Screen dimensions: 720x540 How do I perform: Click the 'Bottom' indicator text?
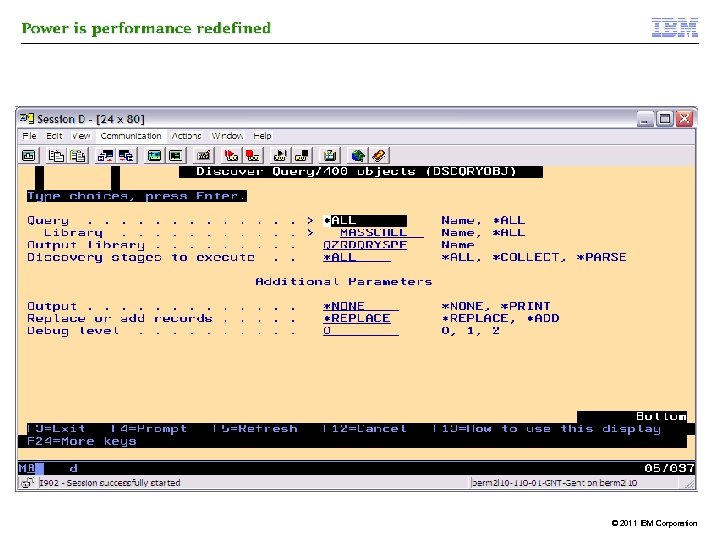coord(661,416)
